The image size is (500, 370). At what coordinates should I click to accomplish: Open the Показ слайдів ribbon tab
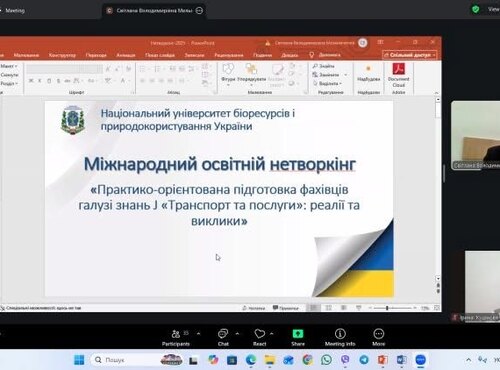[160, 55]
